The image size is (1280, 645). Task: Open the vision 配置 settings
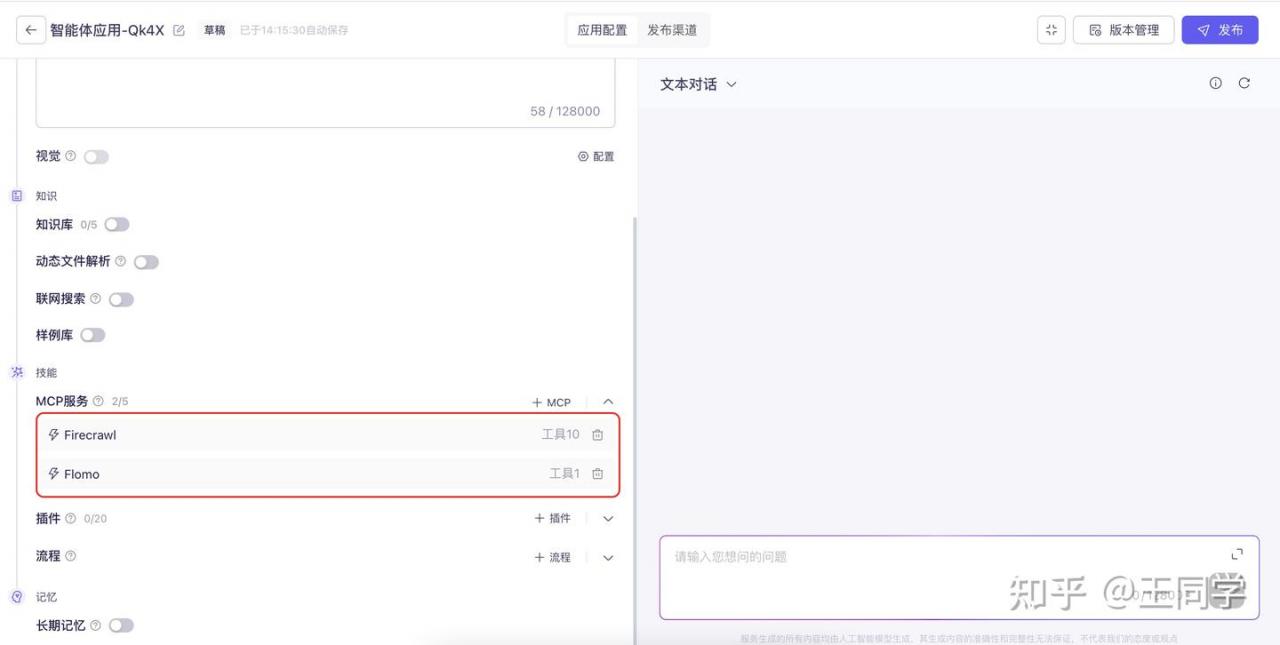596,157
